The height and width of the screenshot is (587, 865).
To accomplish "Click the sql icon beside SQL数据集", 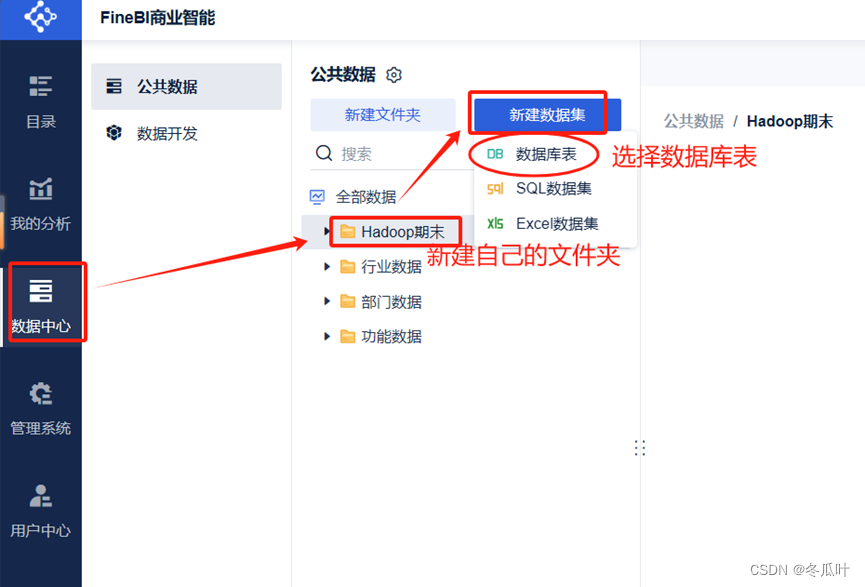I will 495,189.
